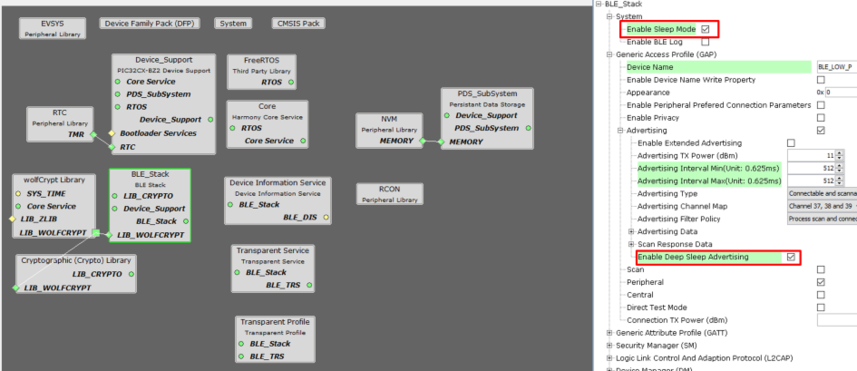Image resolution: width=857 pixels, height=371 pixels.
Task: Enable Privacy checkbox
Action: coord(820,117)
